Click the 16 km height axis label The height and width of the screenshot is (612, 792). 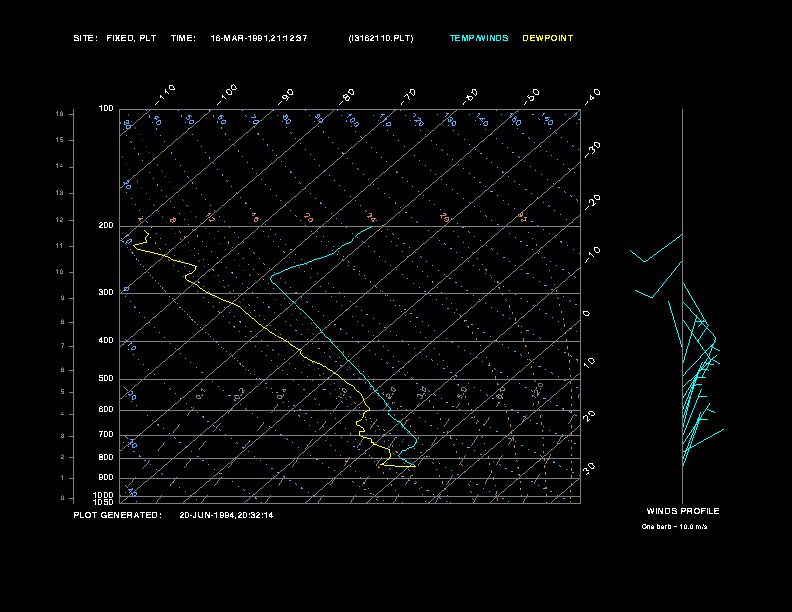click(60, 114)
